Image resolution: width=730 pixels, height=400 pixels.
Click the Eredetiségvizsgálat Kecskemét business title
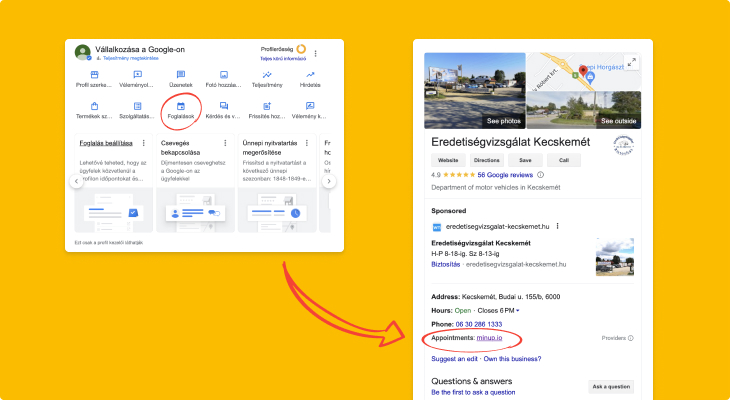tap(510, 142)
